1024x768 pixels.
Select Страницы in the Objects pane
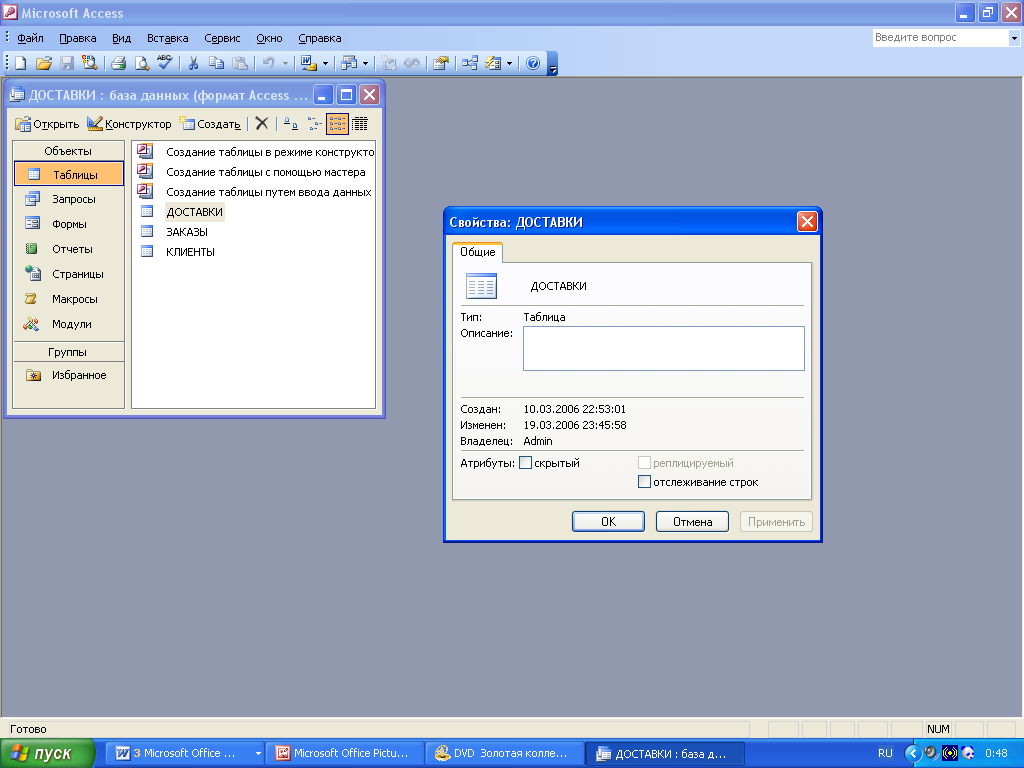coord(69,274)
